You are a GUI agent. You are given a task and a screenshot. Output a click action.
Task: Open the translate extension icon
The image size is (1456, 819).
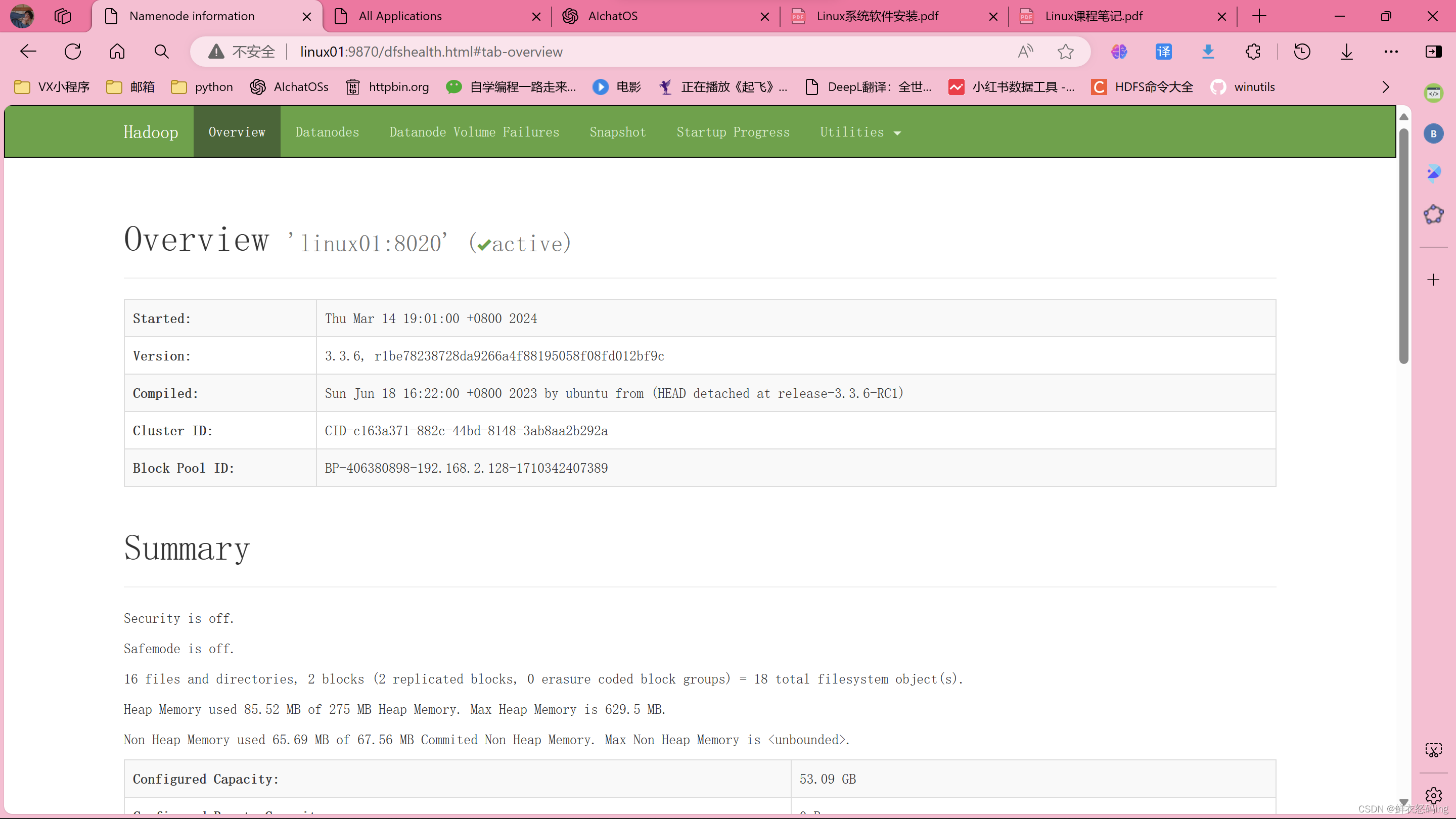point(1163,52)
